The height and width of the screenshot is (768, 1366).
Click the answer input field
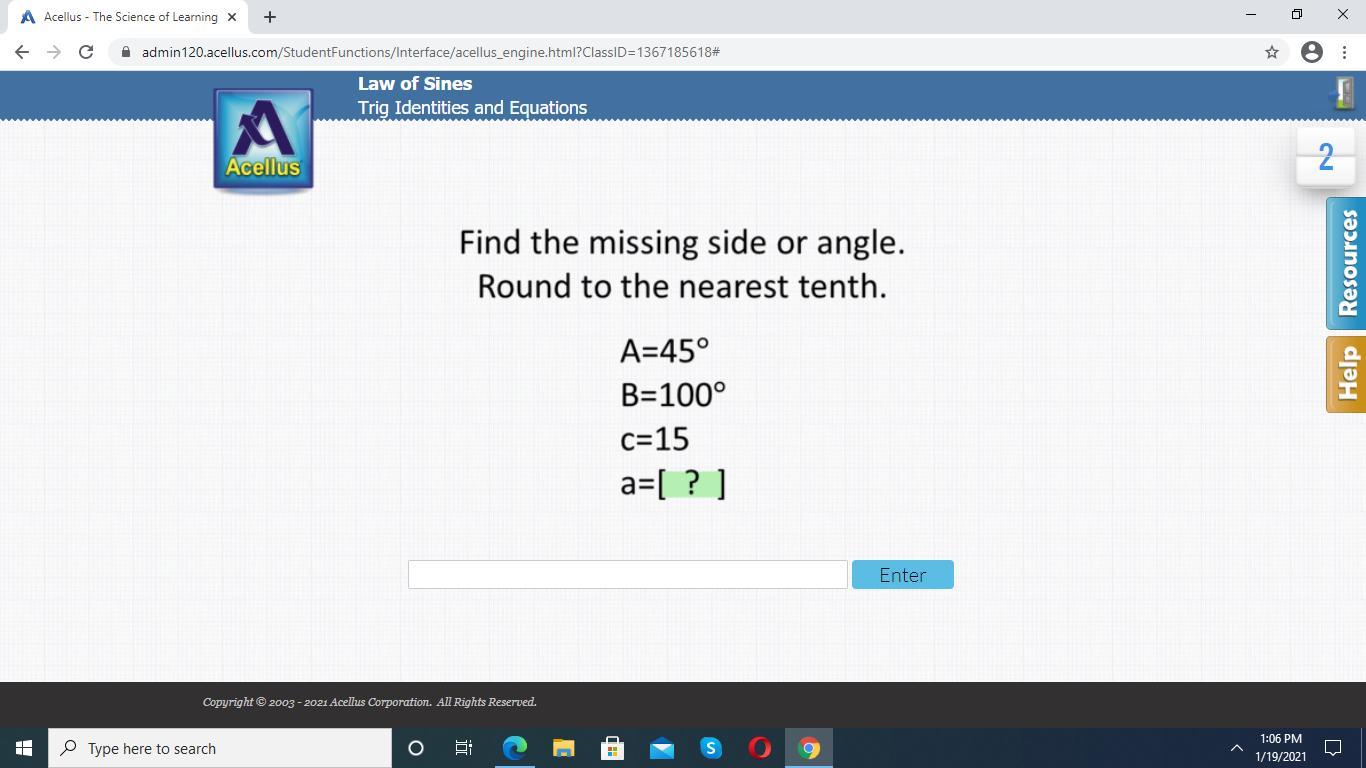click(x=627, y=574)
